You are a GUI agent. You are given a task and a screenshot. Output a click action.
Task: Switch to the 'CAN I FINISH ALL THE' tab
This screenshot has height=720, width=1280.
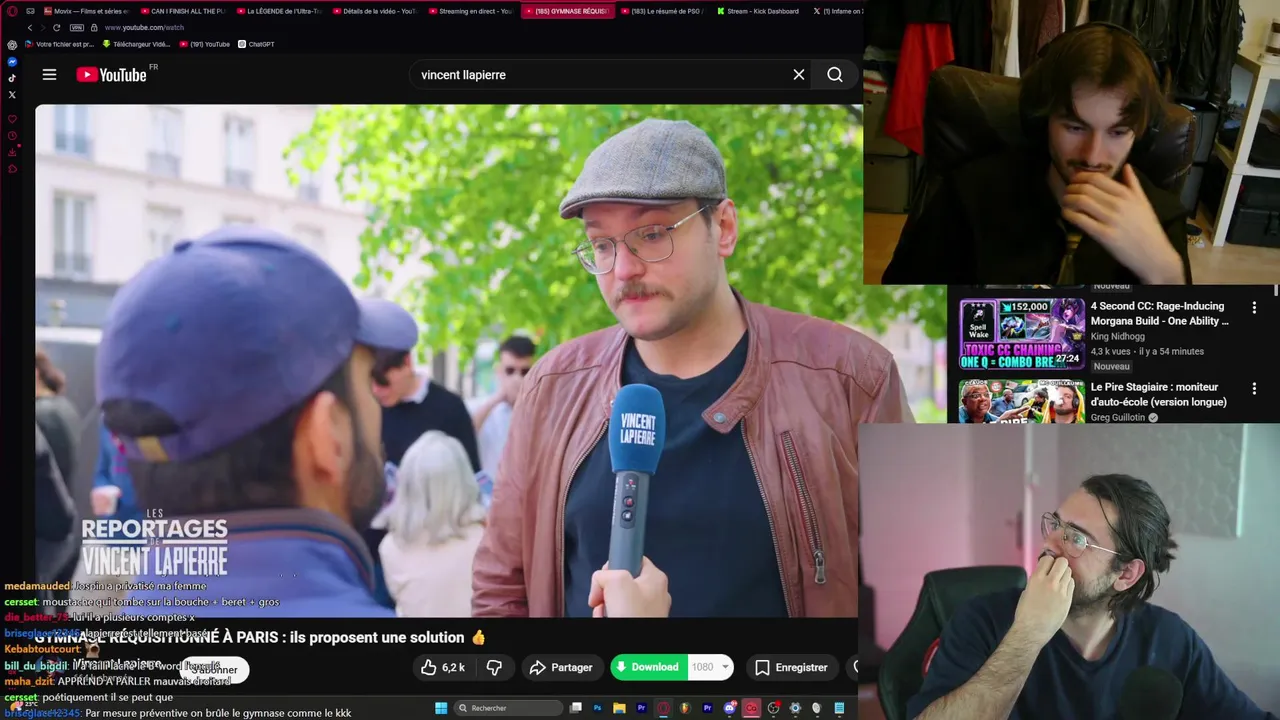(182, 11)
